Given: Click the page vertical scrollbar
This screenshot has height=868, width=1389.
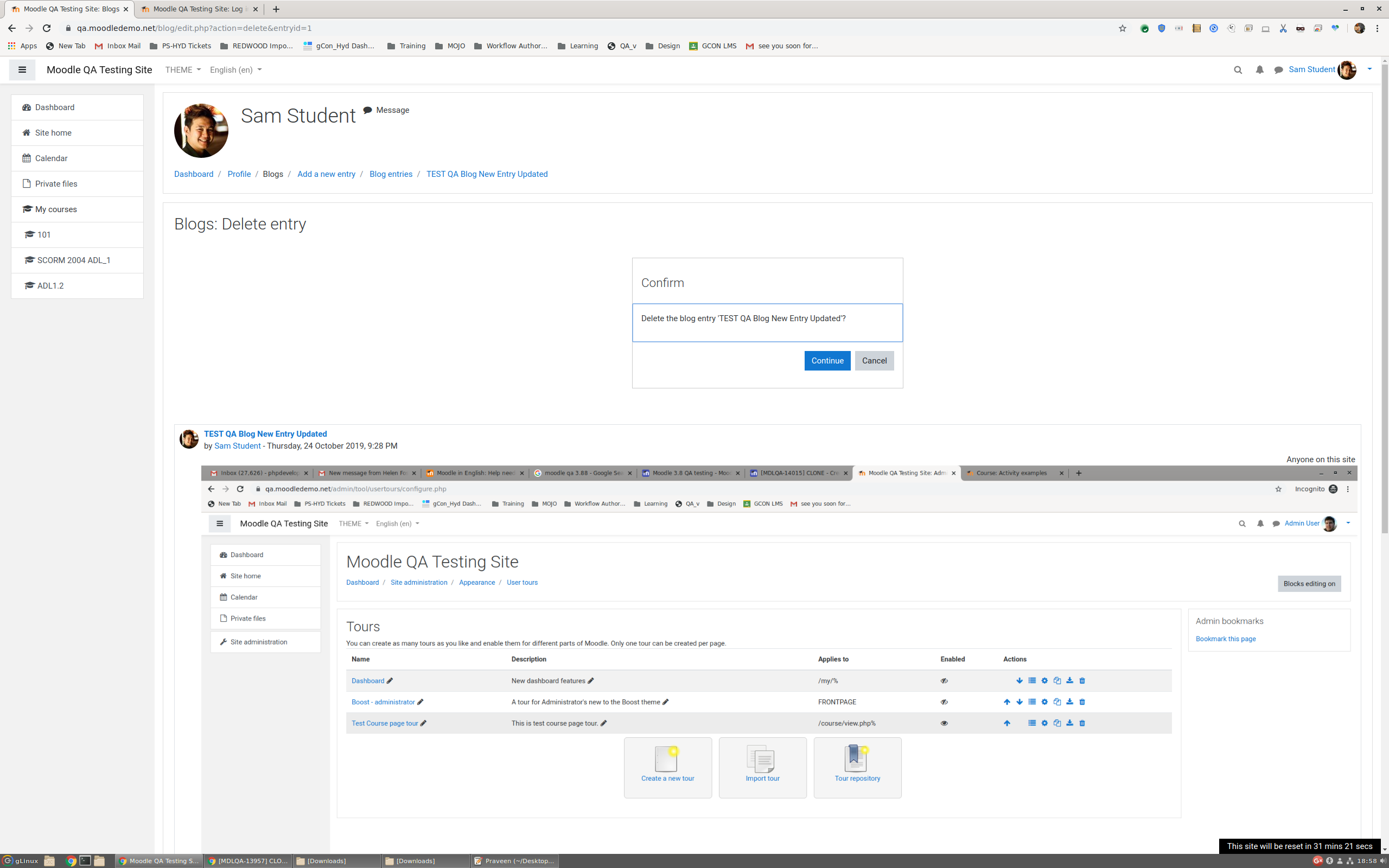Looking at the screenshot, I should tap(1385, 298).
